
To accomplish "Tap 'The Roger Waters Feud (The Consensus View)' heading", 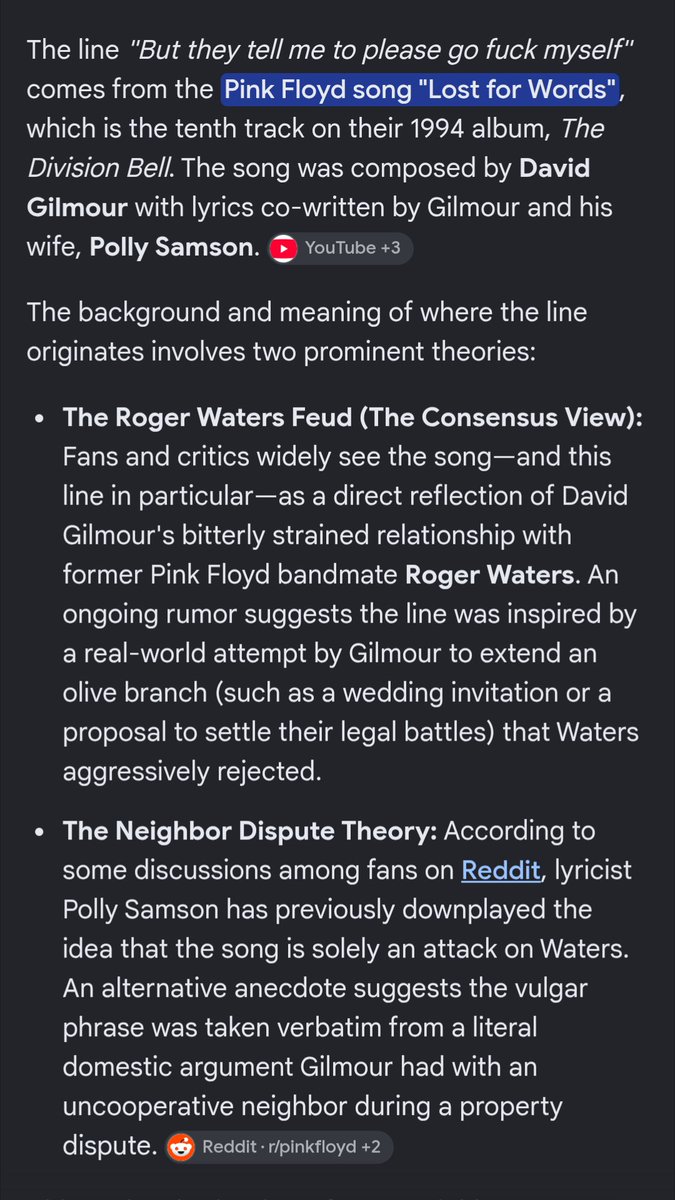I will point(353,416).
